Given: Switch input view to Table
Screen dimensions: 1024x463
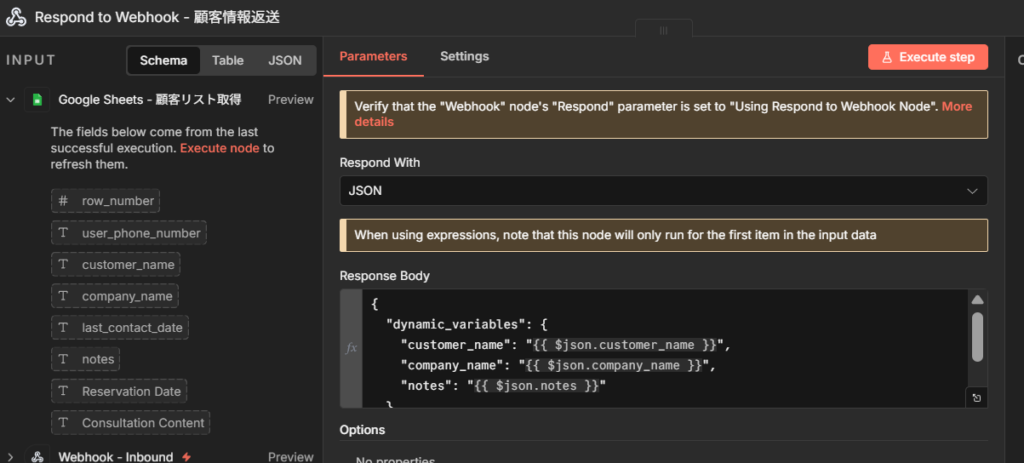Looking at the screenshot, I should [x=227, y=60].
